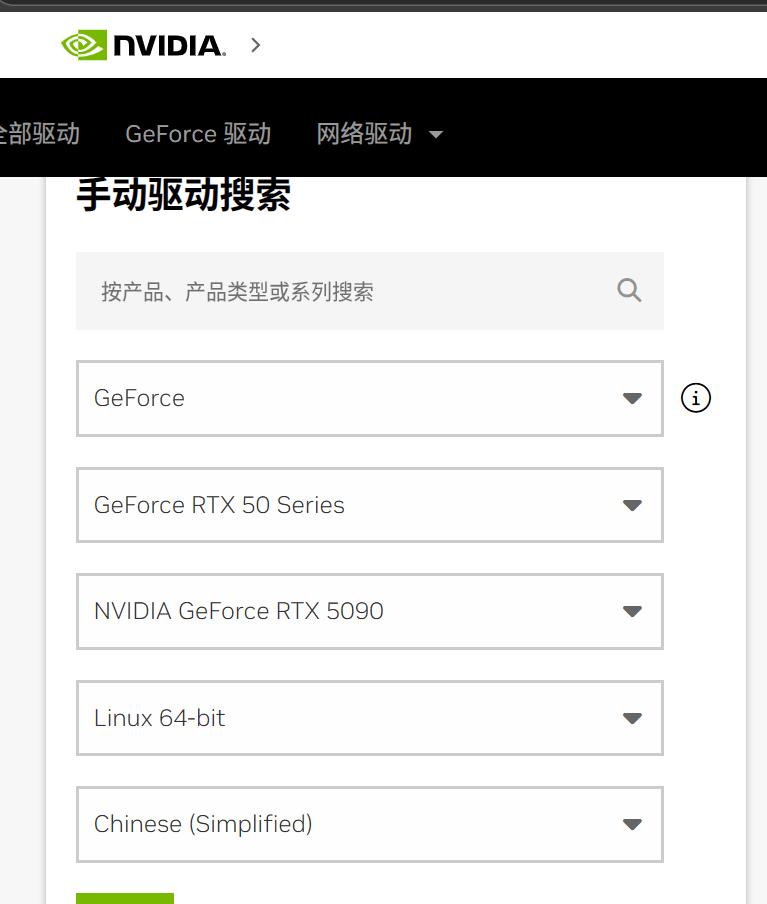The width and height of the screenshot is (767, 904).
Task: Click the magnifier search icon
Action: point(629,290)
